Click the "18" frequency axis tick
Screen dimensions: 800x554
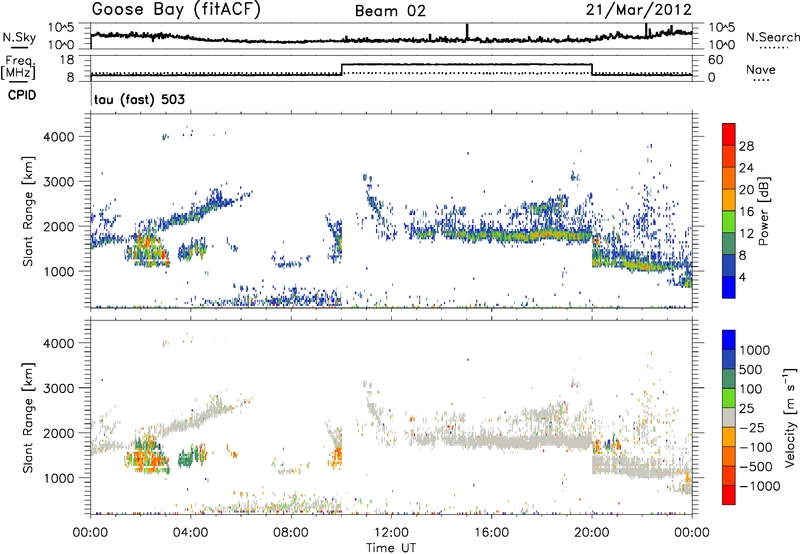67,60
